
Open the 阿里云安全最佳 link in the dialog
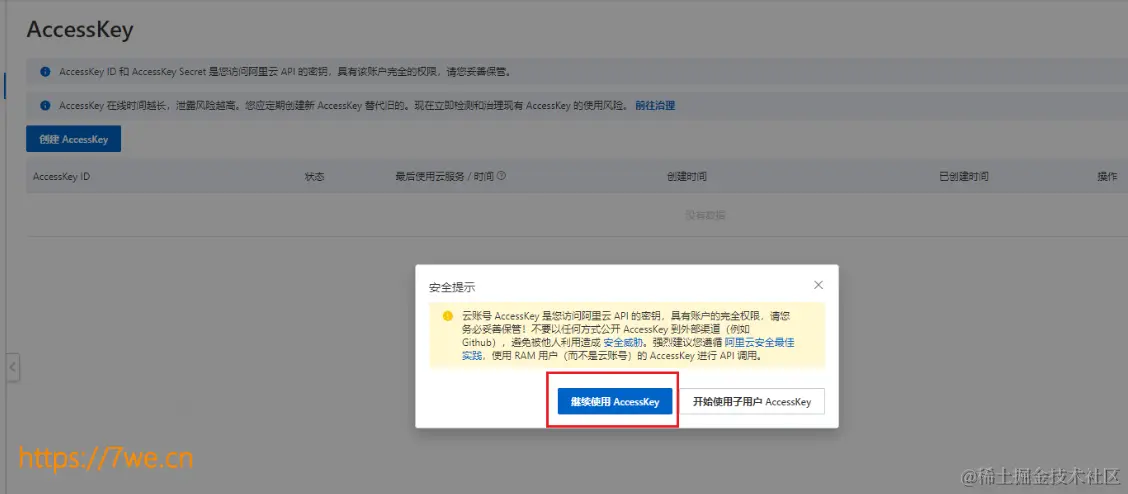coord(759,343)
